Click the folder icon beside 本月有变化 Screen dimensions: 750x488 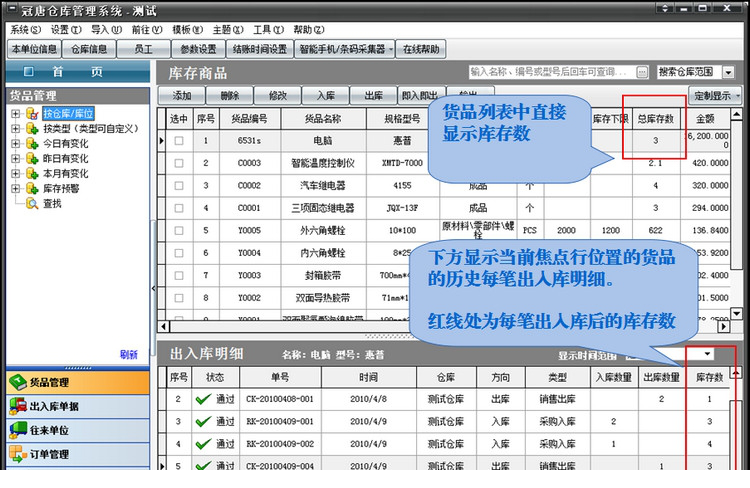(x=32, y=173)
